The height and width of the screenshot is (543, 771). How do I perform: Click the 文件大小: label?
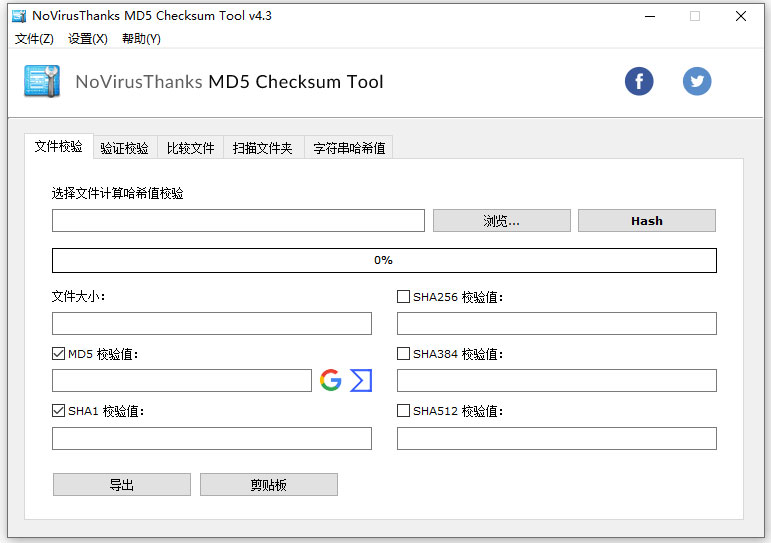(x=78, y=297)
